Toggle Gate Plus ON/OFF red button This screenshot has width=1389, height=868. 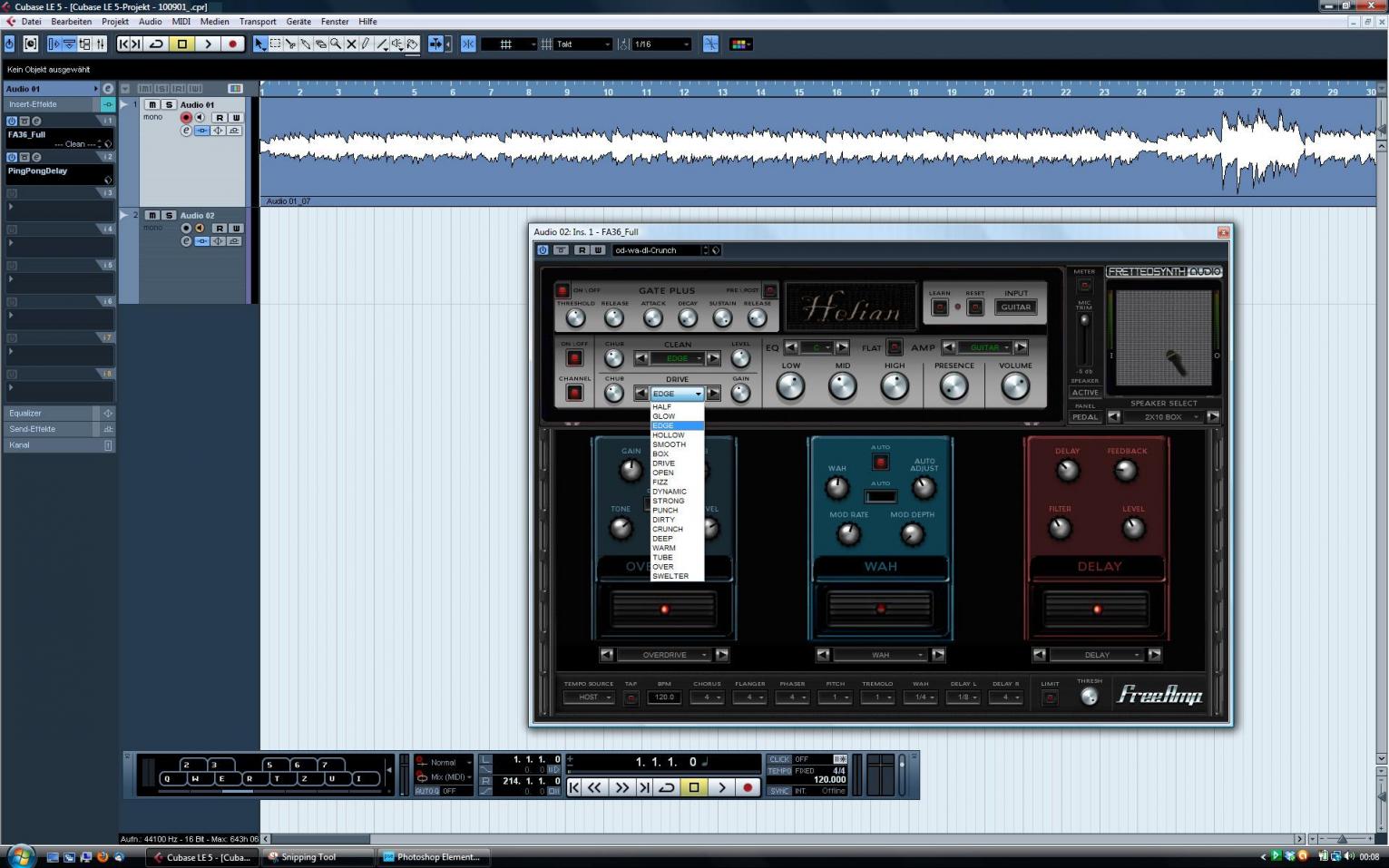point(562,291)
